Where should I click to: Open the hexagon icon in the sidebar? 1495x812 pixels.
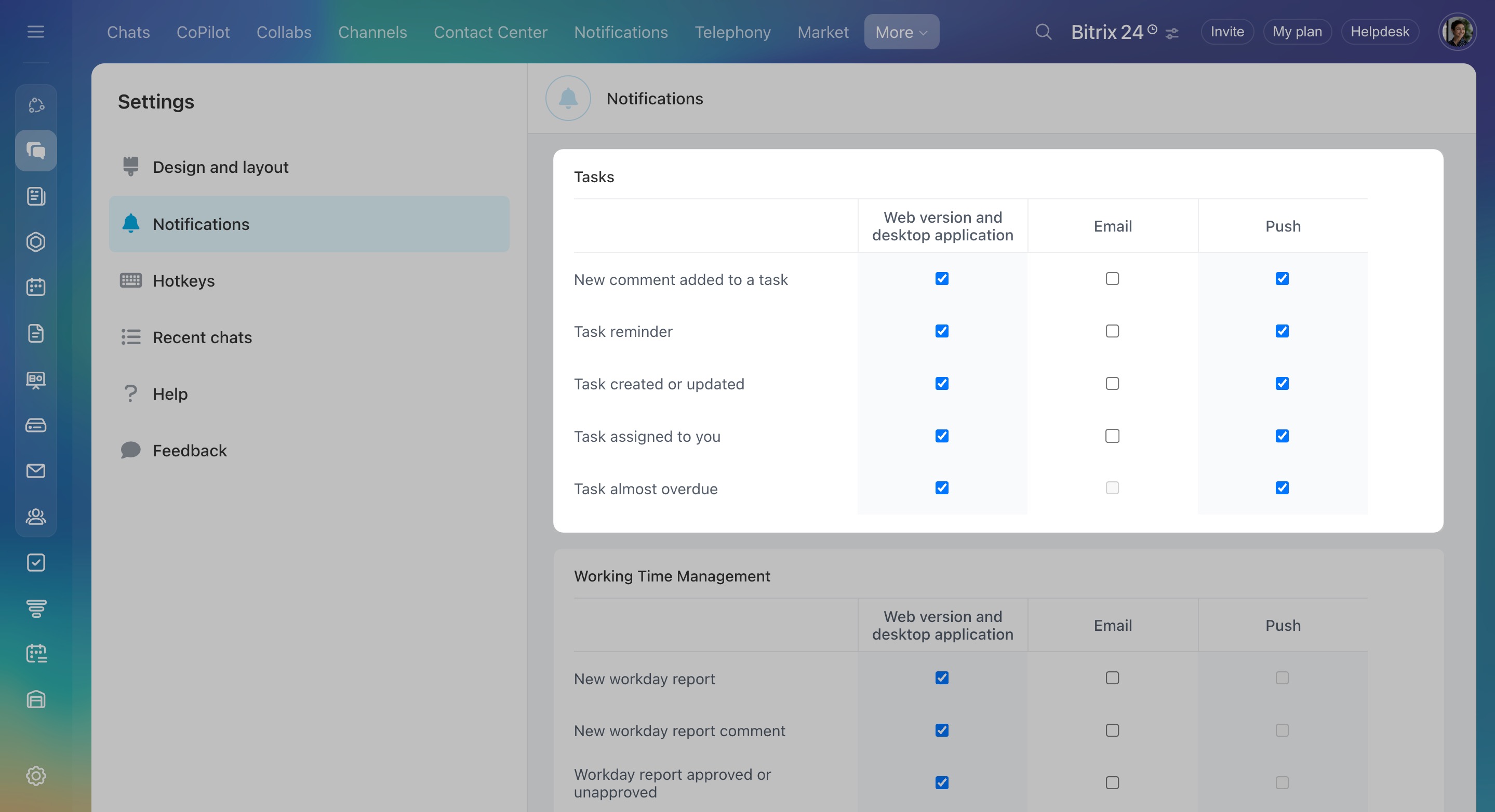point(36,242)
